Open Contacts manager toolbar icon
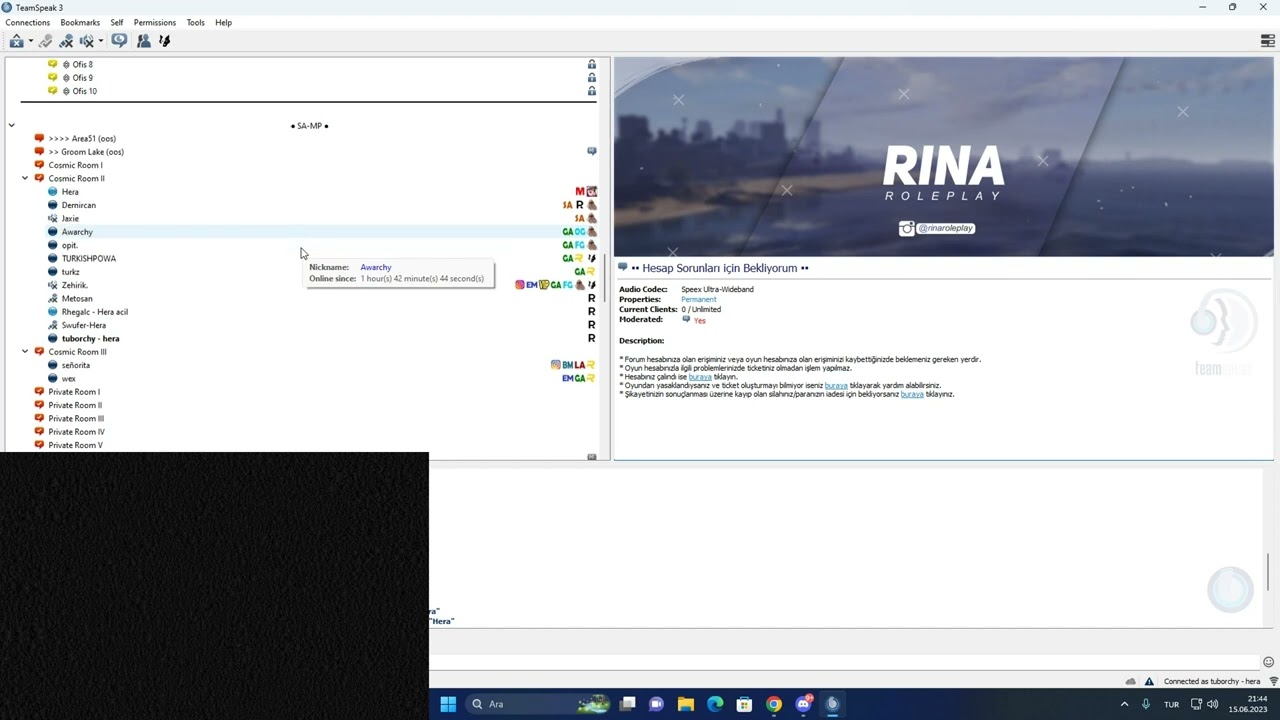Image resolution: width=1280 pixels, height=720 pixels. pos(144,41)
